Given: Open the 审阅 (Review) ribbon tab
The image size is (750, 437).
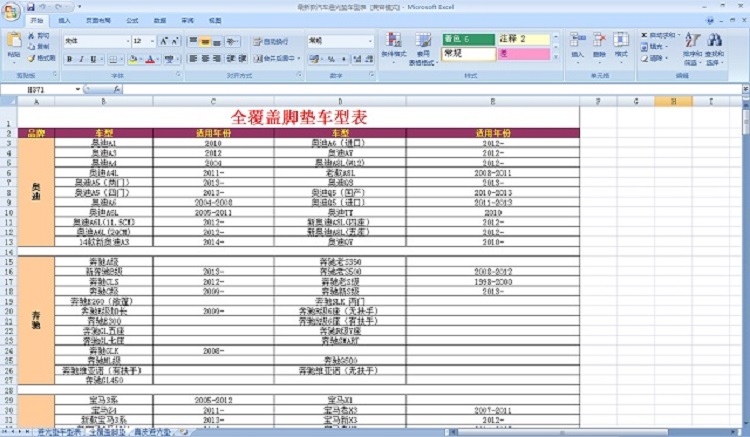Looking at the screenshot, I should pyautogui.click(x=188, y=21).
